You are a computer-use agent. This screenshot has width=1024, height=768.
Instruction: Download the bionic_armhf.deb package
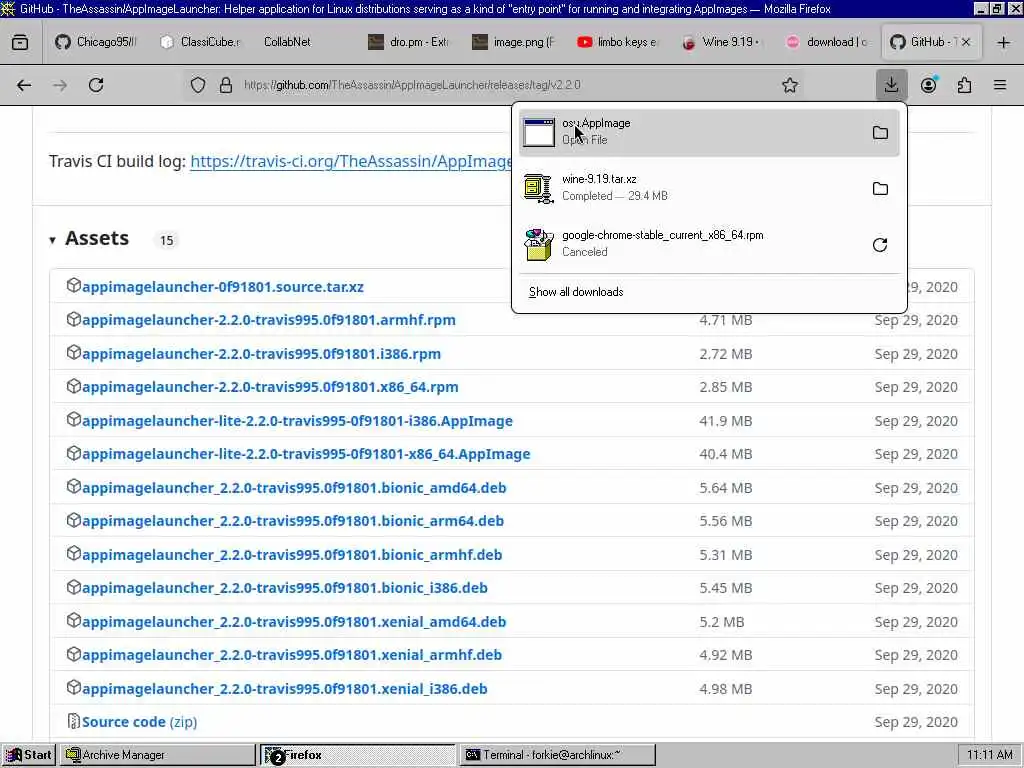292,555
